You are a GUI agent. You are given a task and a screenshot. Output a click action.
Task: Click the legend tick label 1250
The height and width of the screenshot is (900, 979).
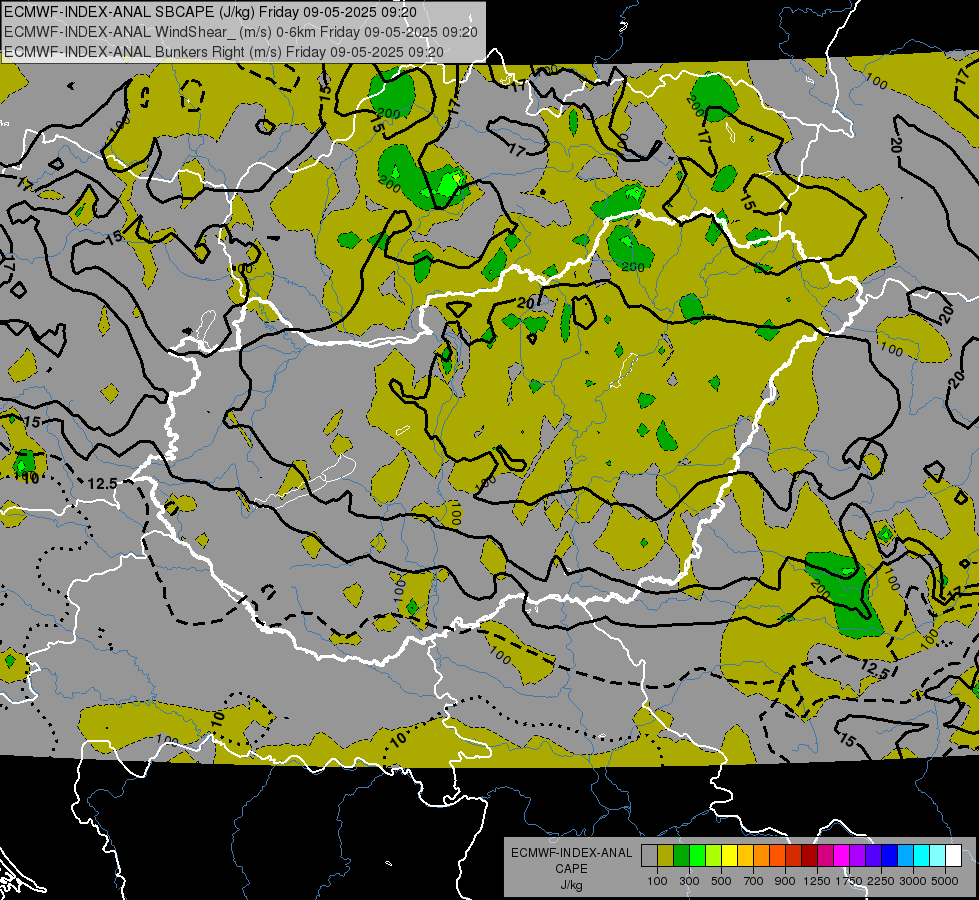pos(817,881)
